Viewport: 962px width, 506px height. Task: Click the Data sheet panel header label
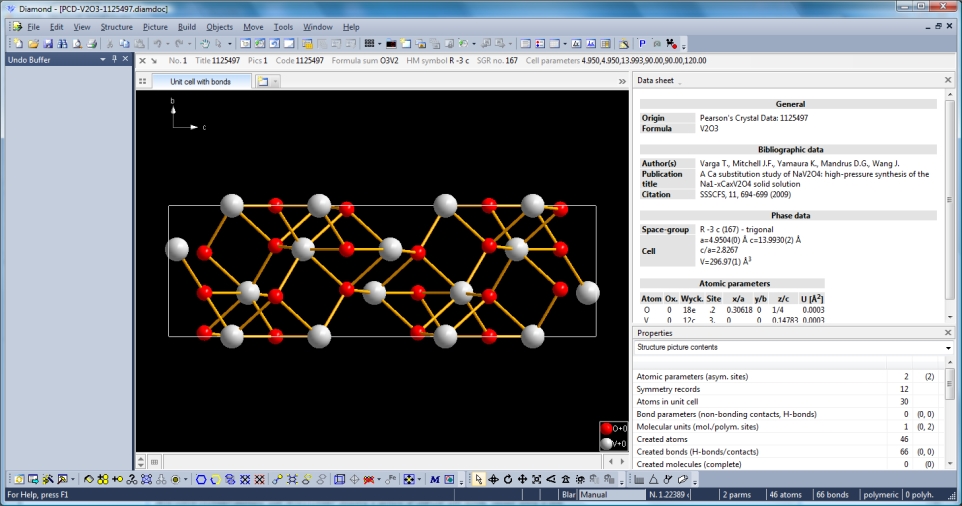(657, 80)
